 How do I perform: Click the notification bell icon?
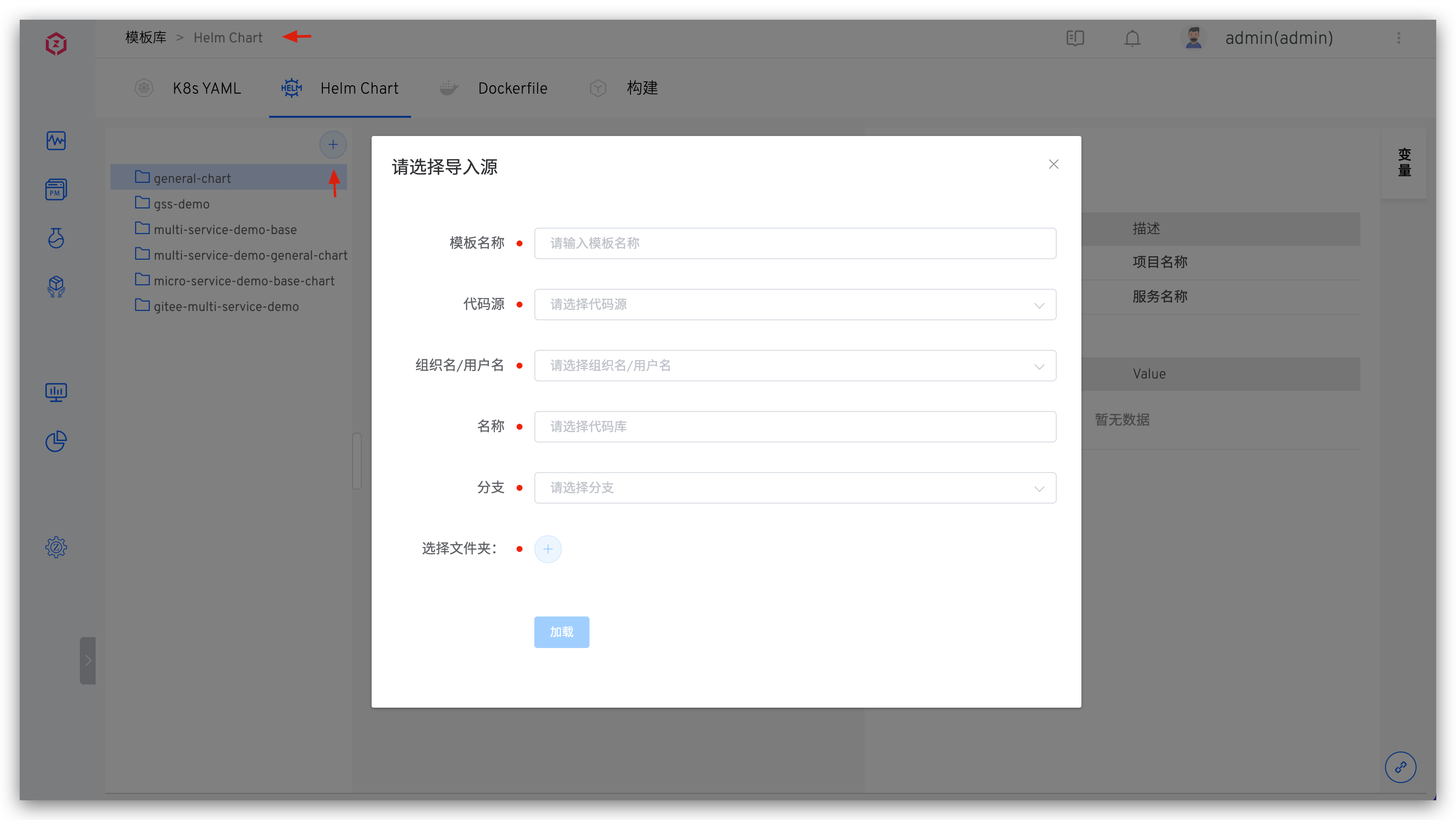[1132, 38]
